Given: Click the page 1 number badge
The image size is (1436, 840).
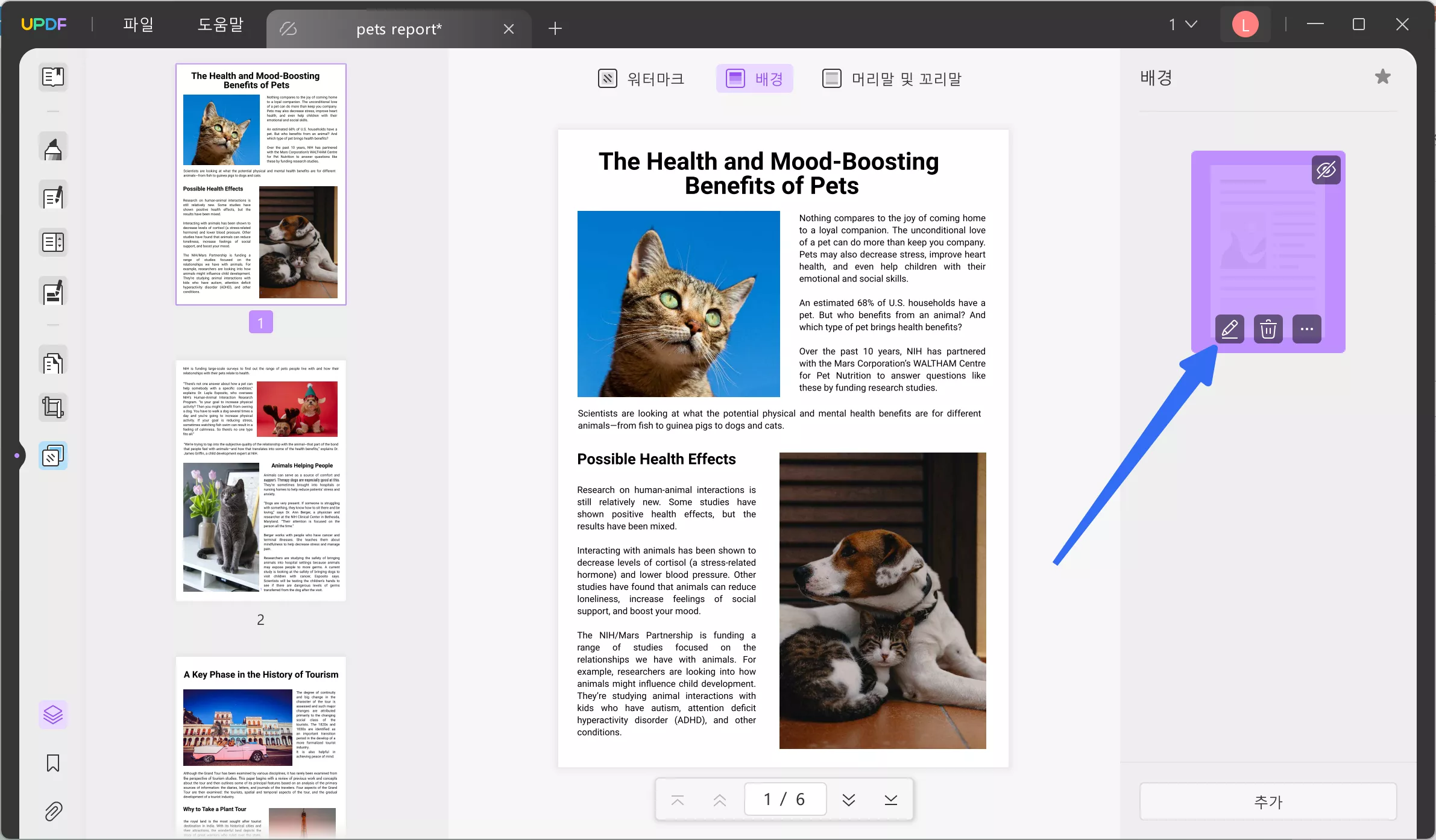Looking at the screenshot, I should click(x=261, y=322).
